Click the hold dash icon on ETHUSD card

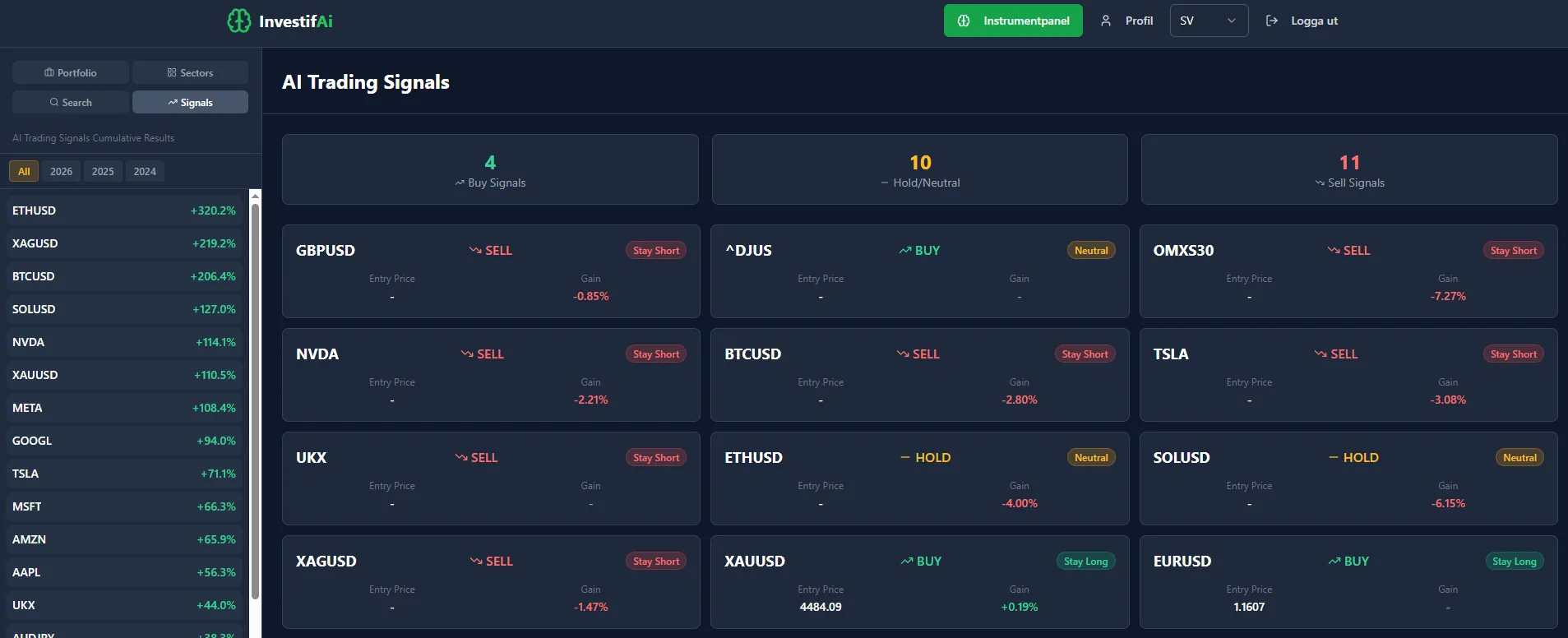(x=905, y=457)
